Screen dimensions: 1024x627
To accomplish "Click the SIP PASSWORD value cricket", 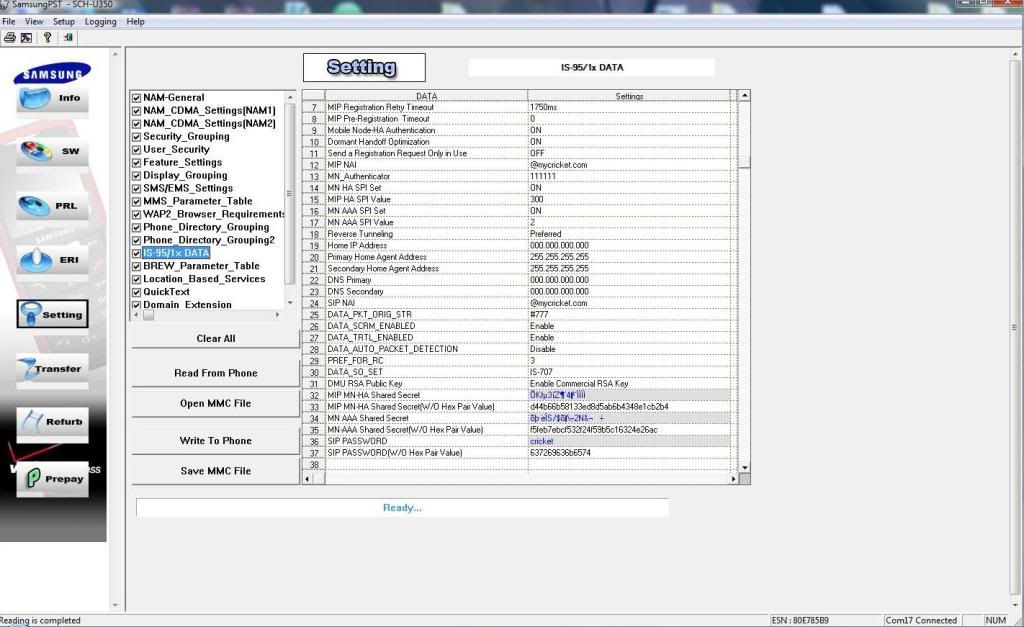I will click(541, 442).
